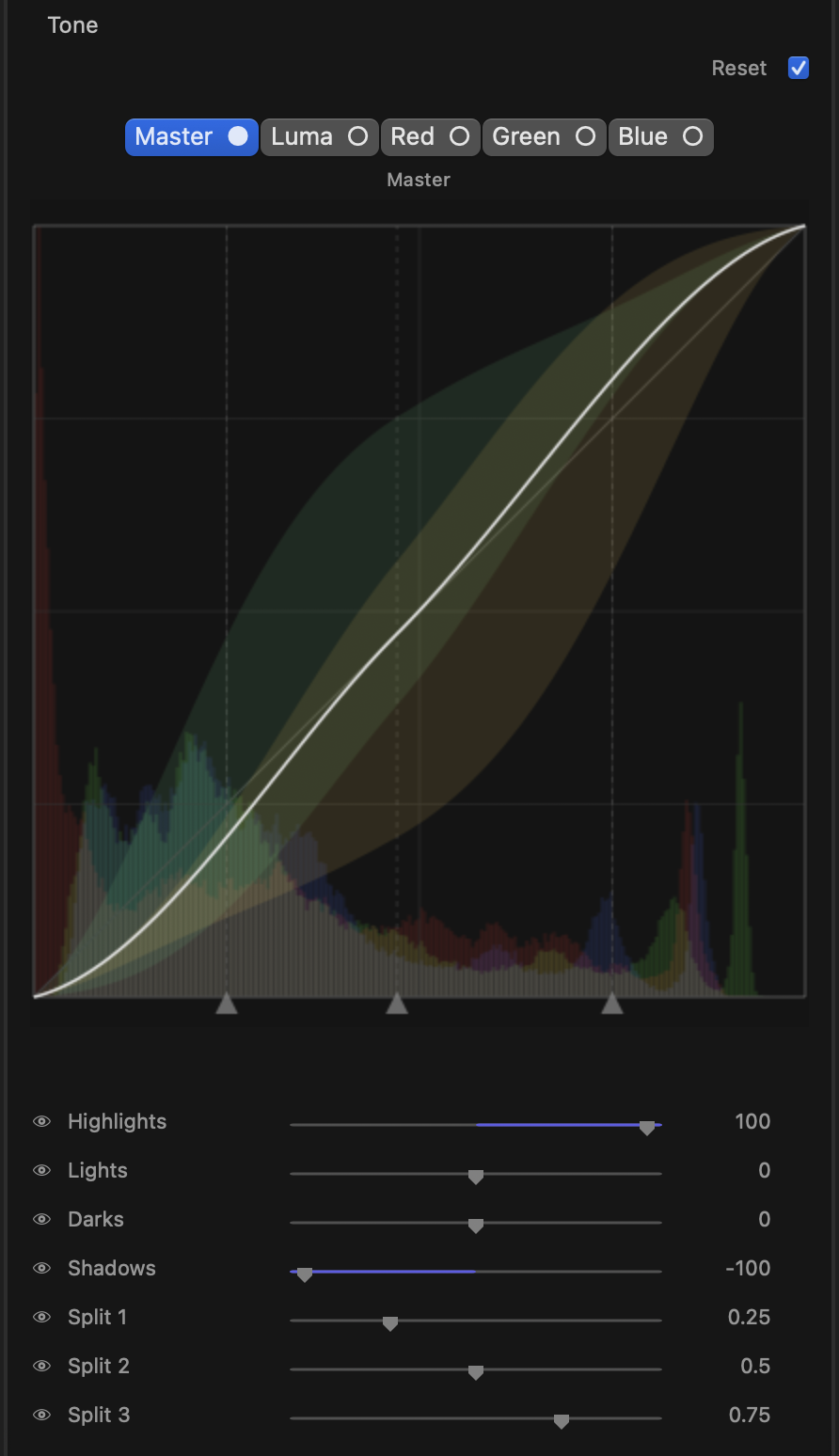Switch to the Blue channel tab
This screenshot has width=839, height=1456.
click(661, 136)
